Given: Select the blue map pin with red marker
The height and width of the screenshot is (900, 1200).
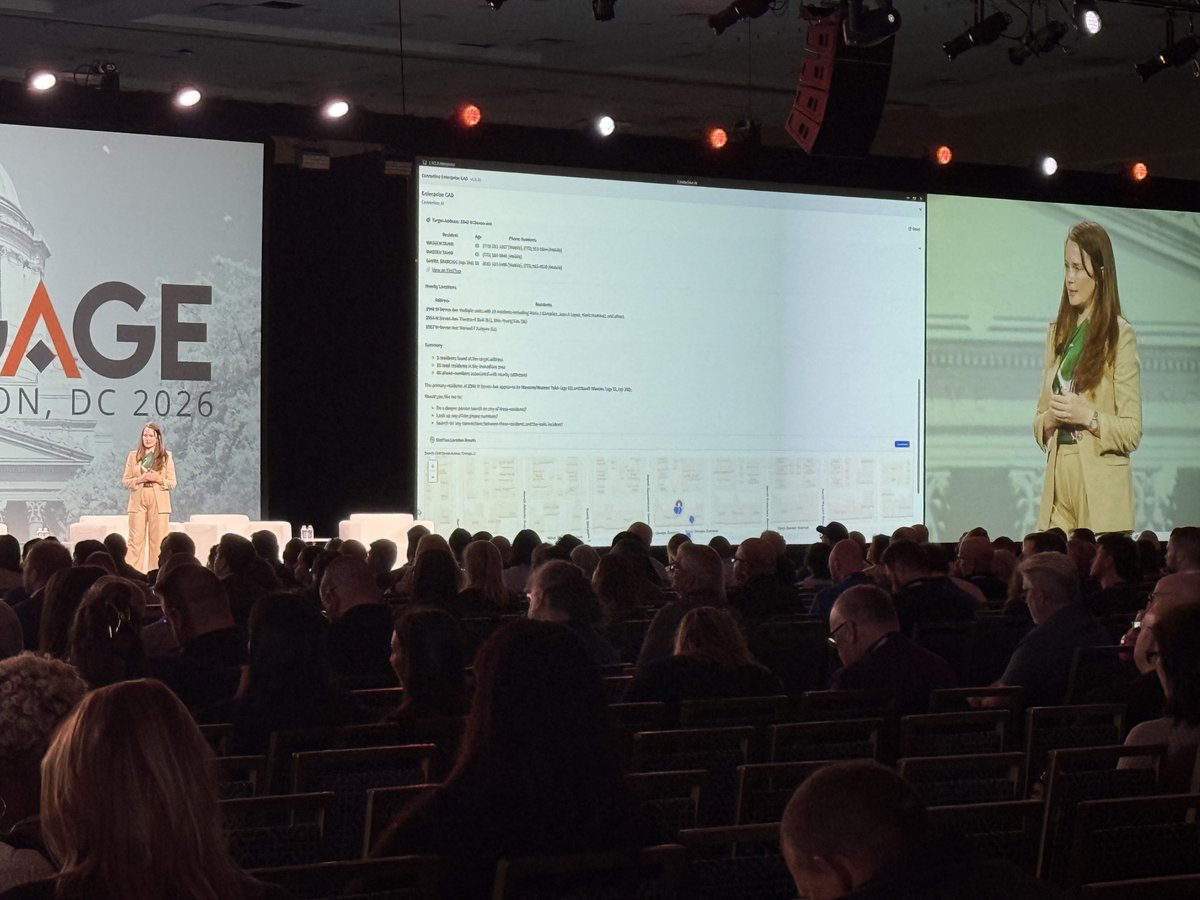Looking at the screenshot, I should [678, 506].
